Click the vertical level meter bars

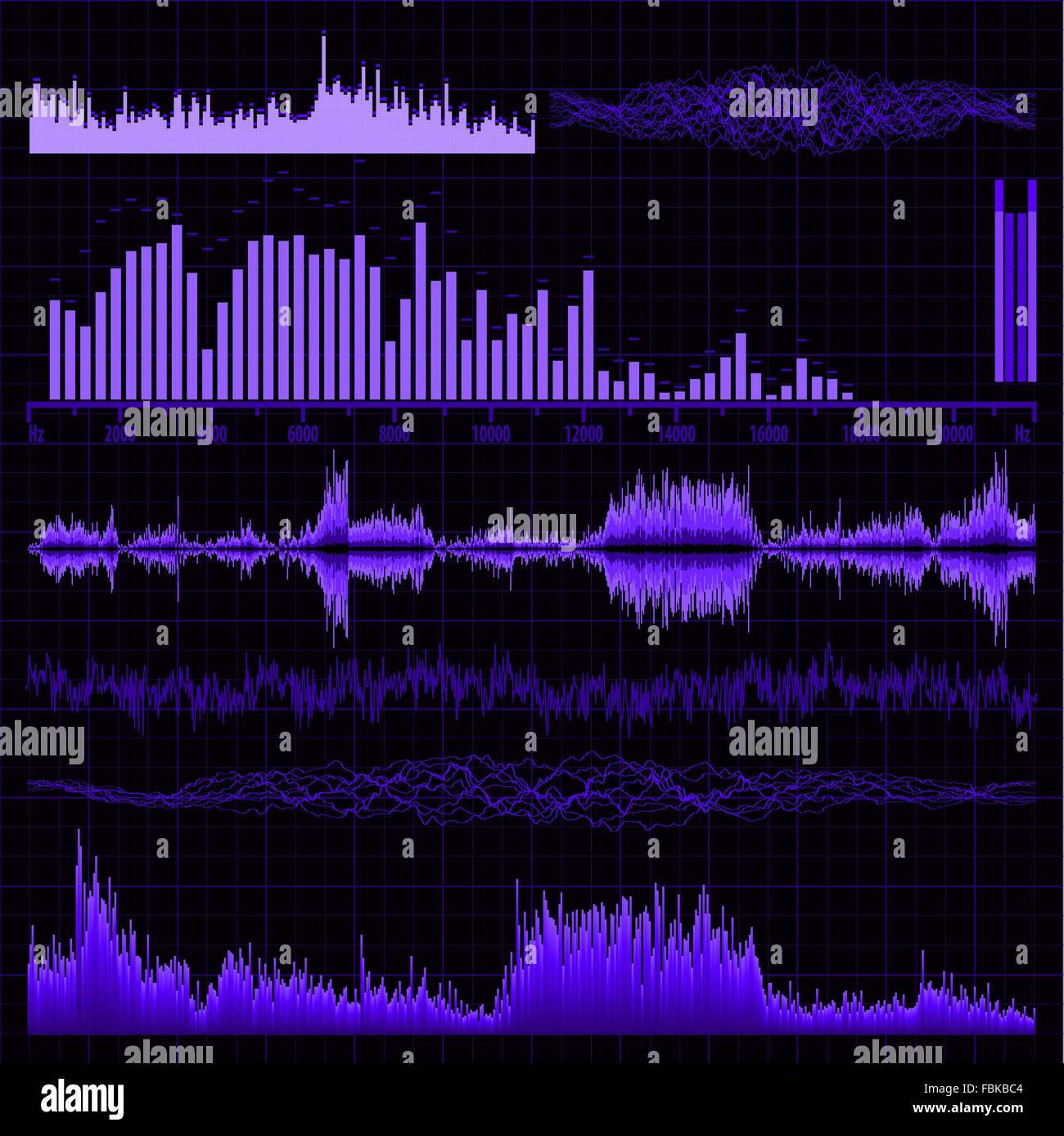tap(1016, 281)
